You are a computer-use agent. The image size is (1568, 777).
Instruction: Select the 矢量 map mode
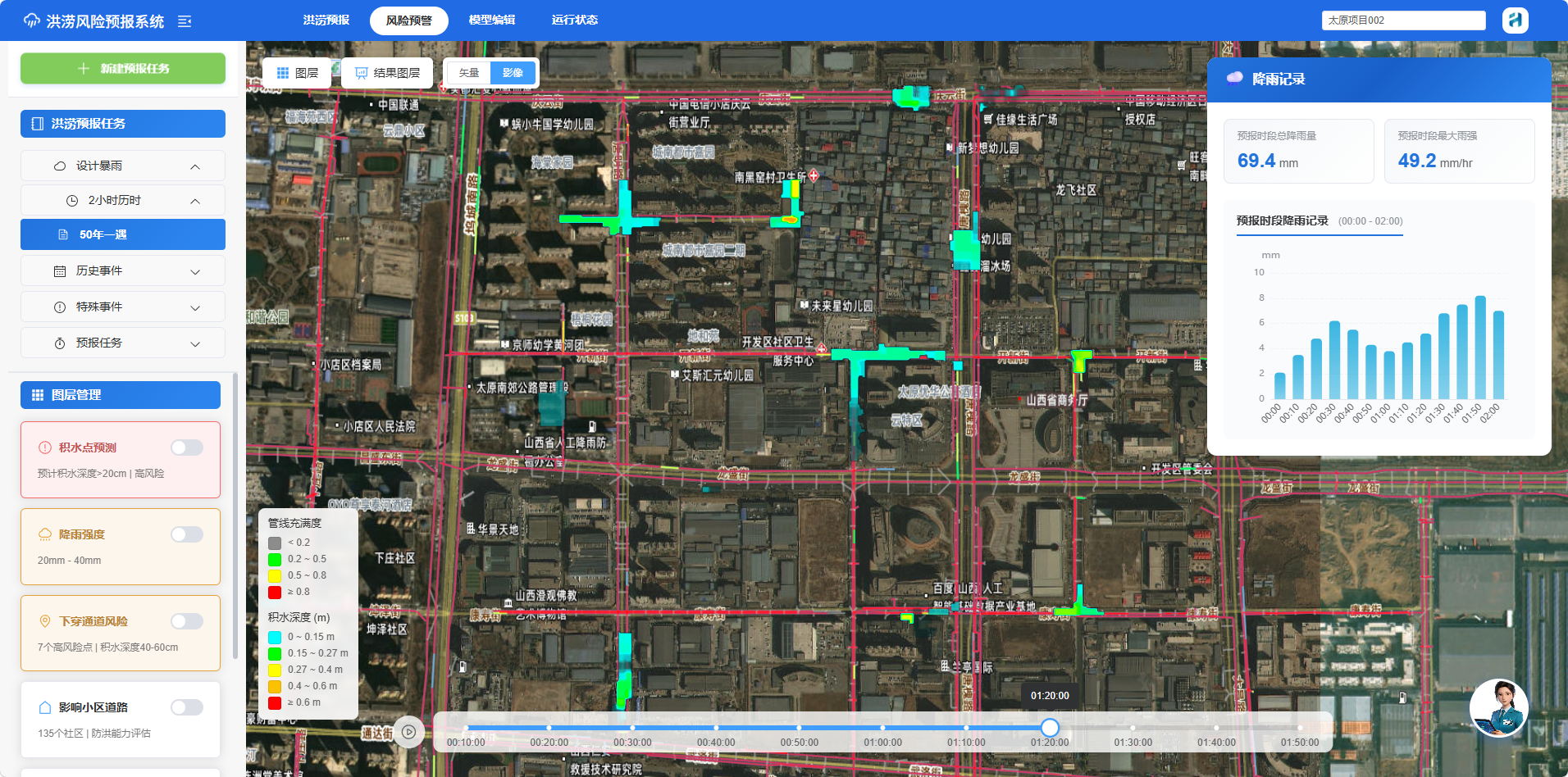(469, 73)
